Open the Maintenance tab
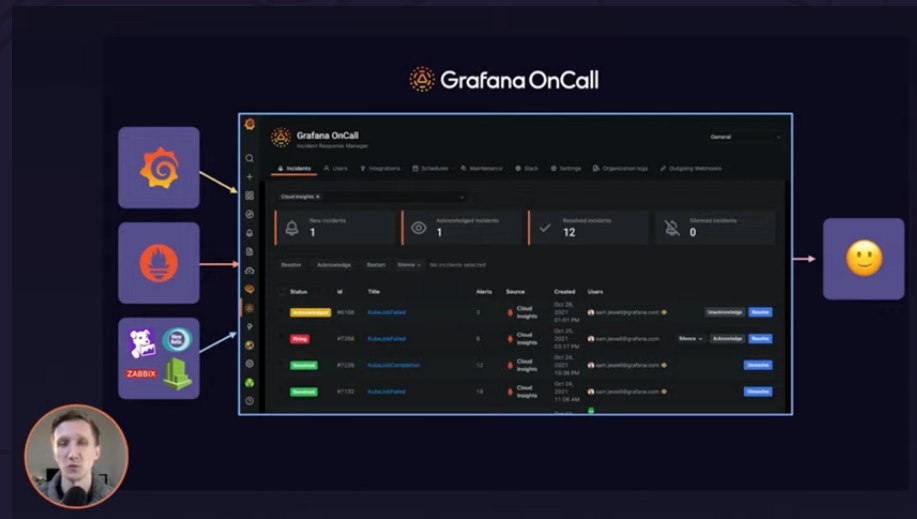Image resolution: width=917 pixels, height=519 pixels. [x=481, y=169]
